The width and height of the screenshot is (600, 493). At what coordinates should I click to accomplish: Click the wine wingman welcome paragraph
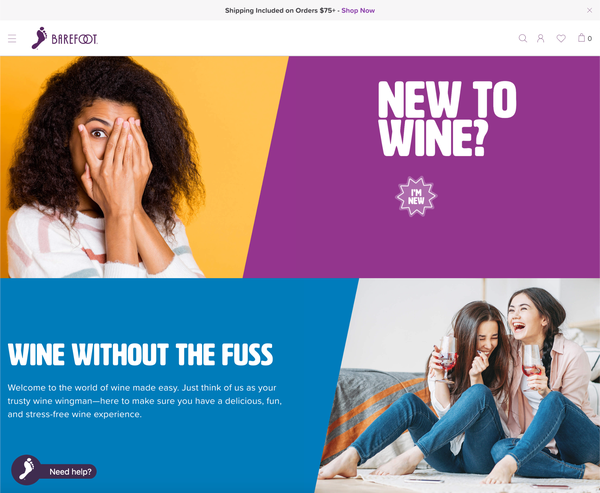pos(145,401)
